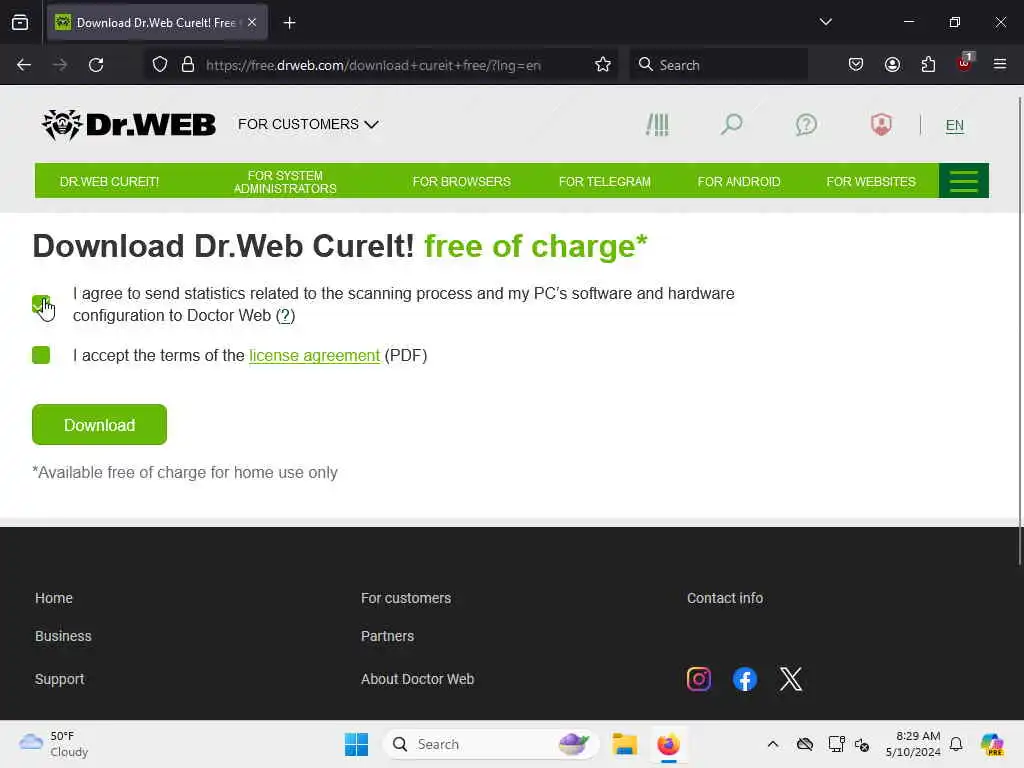Open Business footer link
The width and height of the screenshot is (1024, 768).
point(63,636)
